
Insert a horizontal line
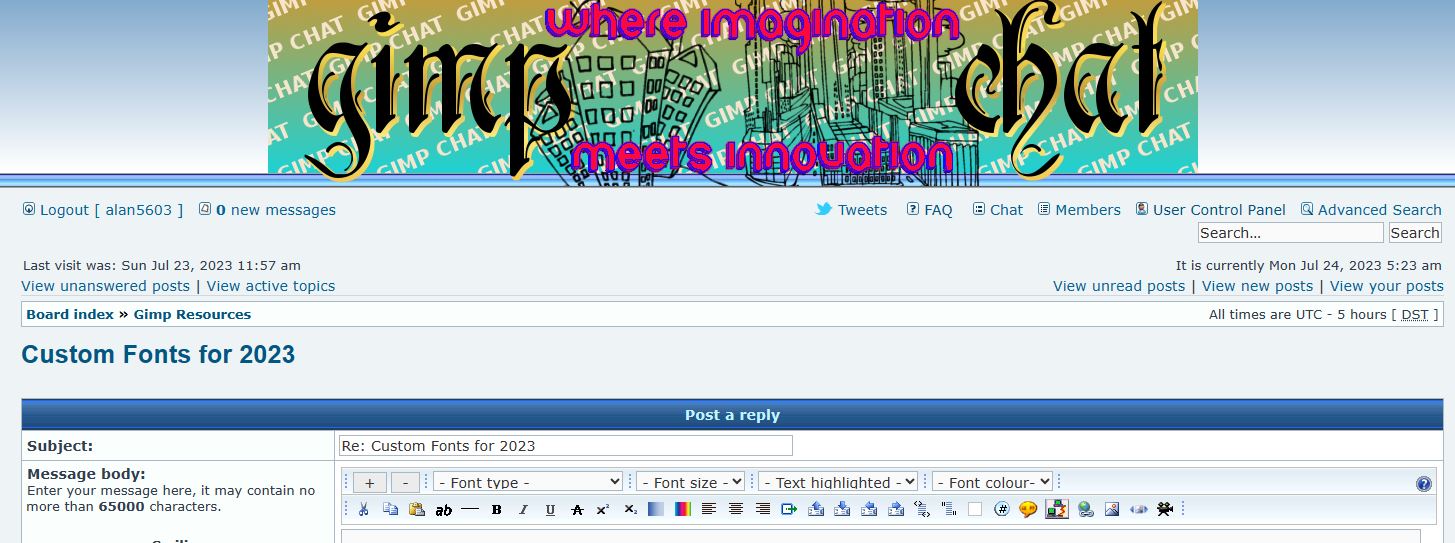coord(470,509)
